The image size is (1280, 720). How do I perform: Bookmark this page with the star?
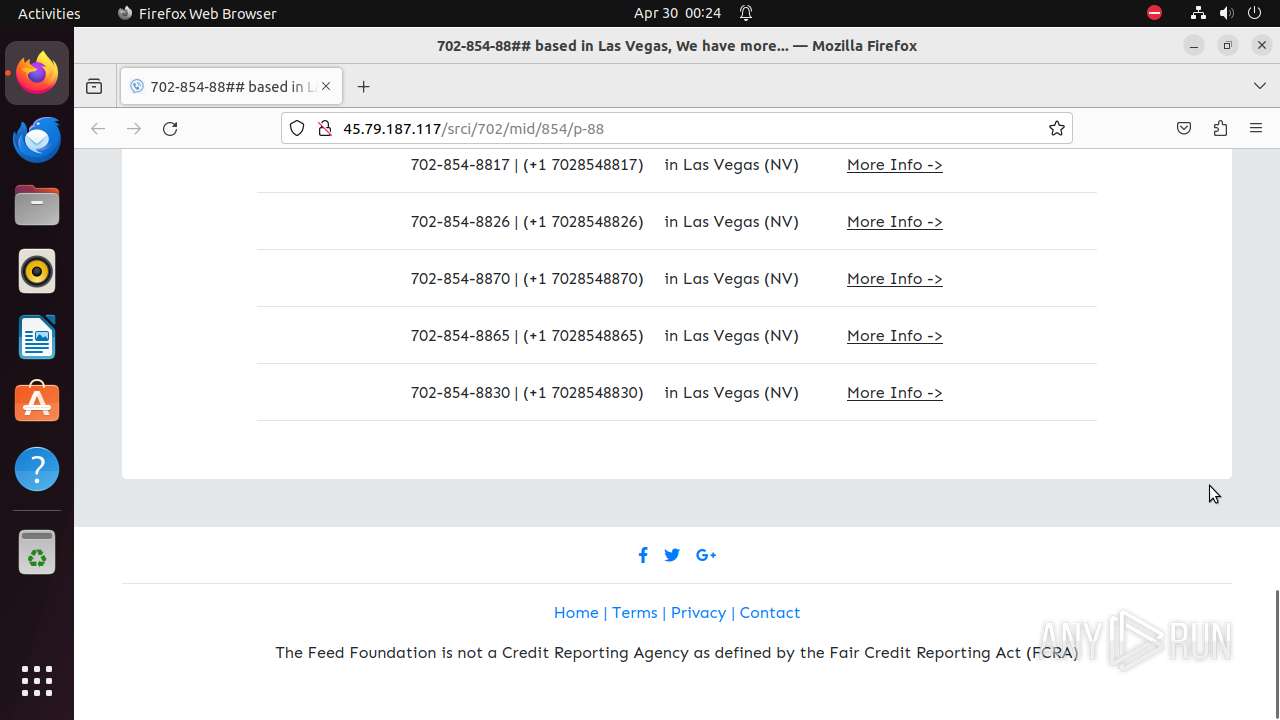[x=1056, y=128]
